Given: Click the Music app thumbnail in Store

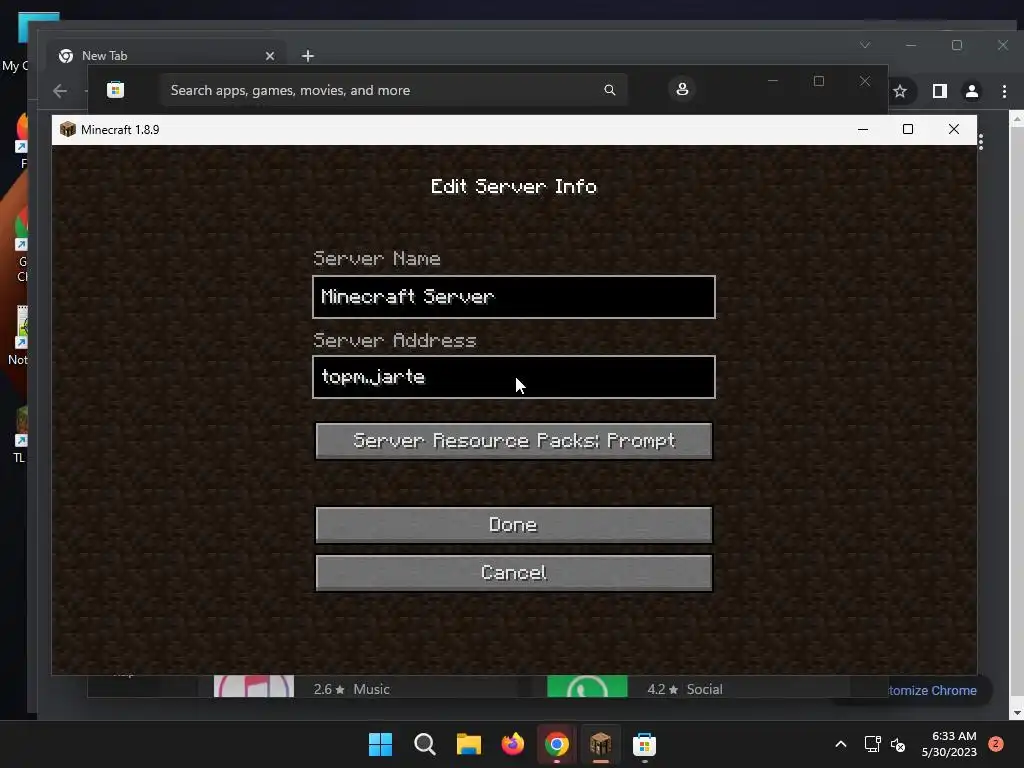Looking at the screenshot, I should 254,686.
